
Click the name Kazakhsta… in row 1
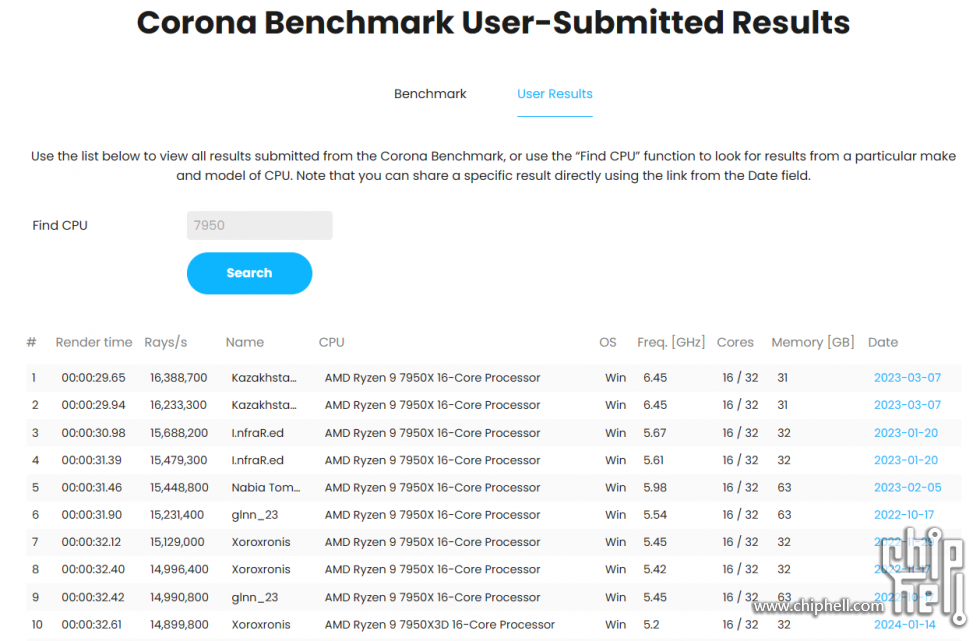(264, 378)
